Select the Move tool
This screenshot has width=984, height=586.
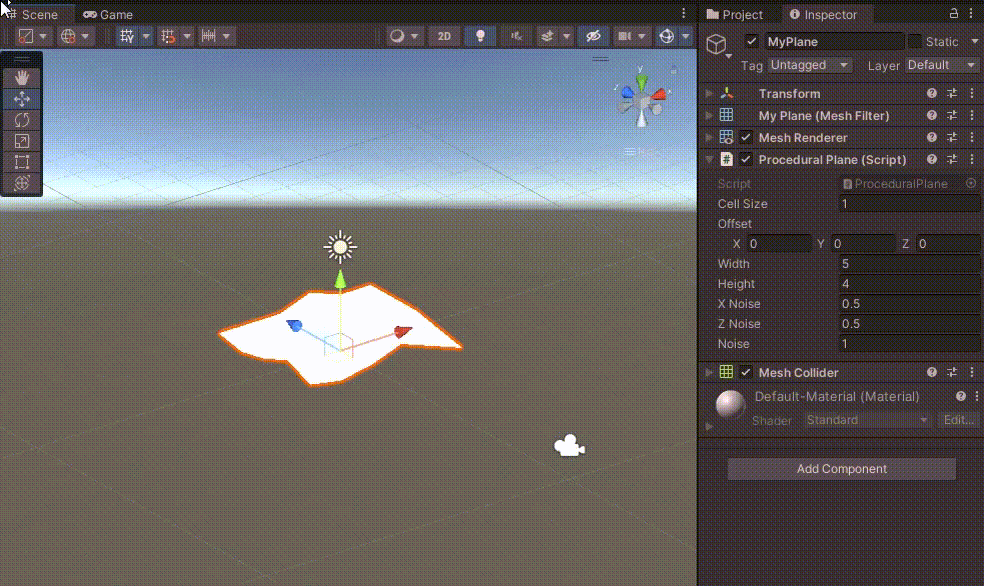coord(22,99)
